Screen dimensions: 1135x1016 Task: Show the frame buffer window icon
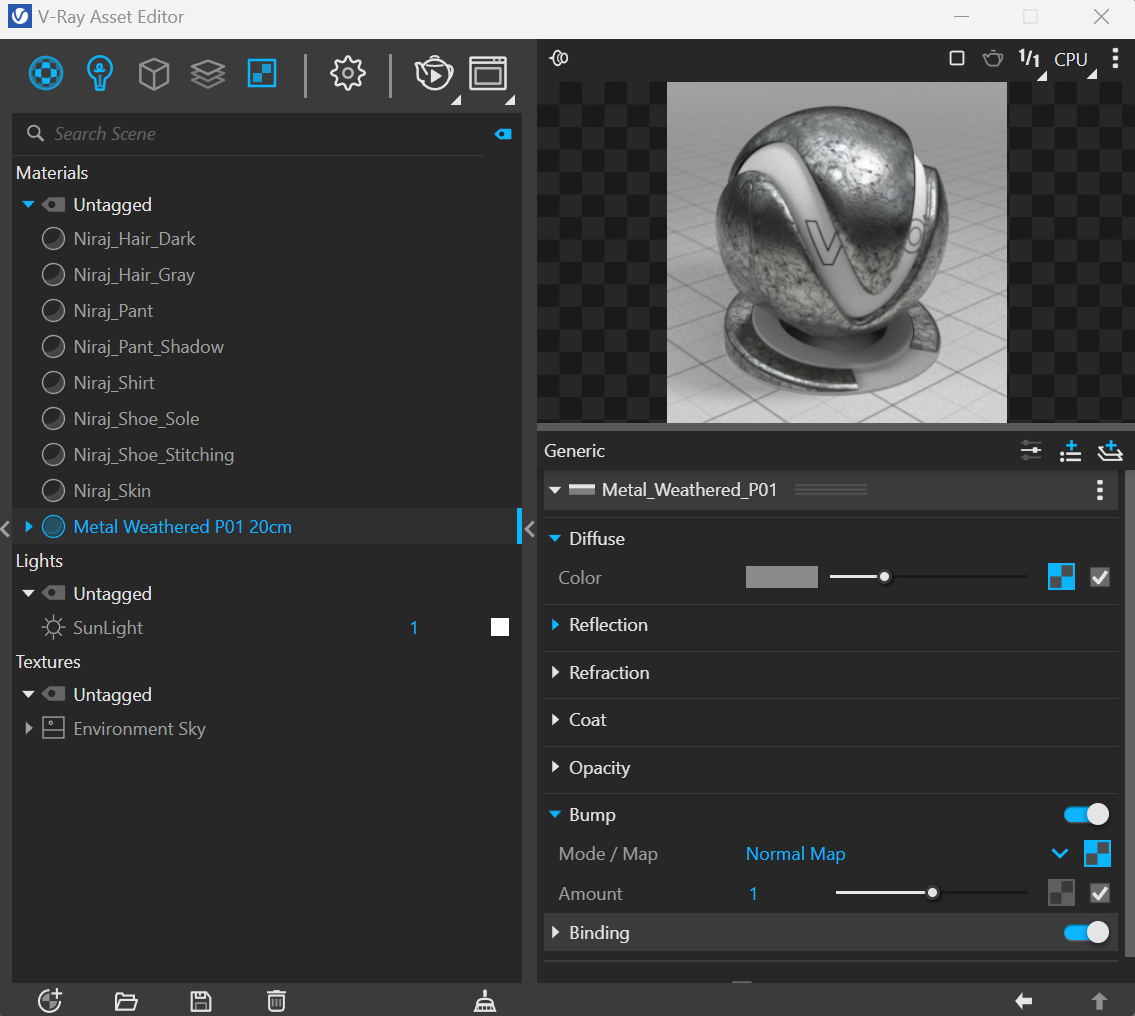(488, 73)
